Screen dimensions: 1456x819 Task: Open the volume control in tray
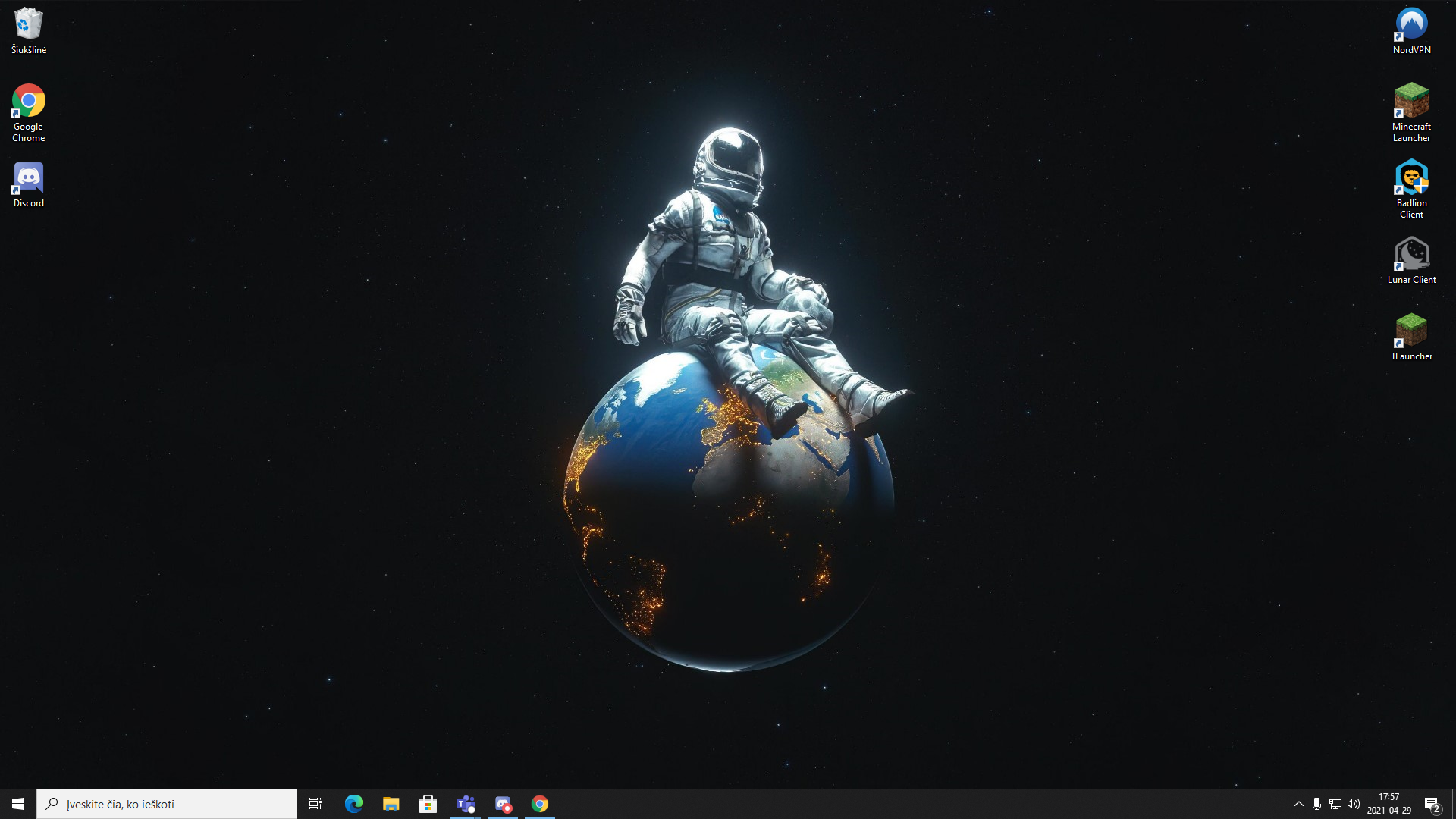tap(1354, 804)
